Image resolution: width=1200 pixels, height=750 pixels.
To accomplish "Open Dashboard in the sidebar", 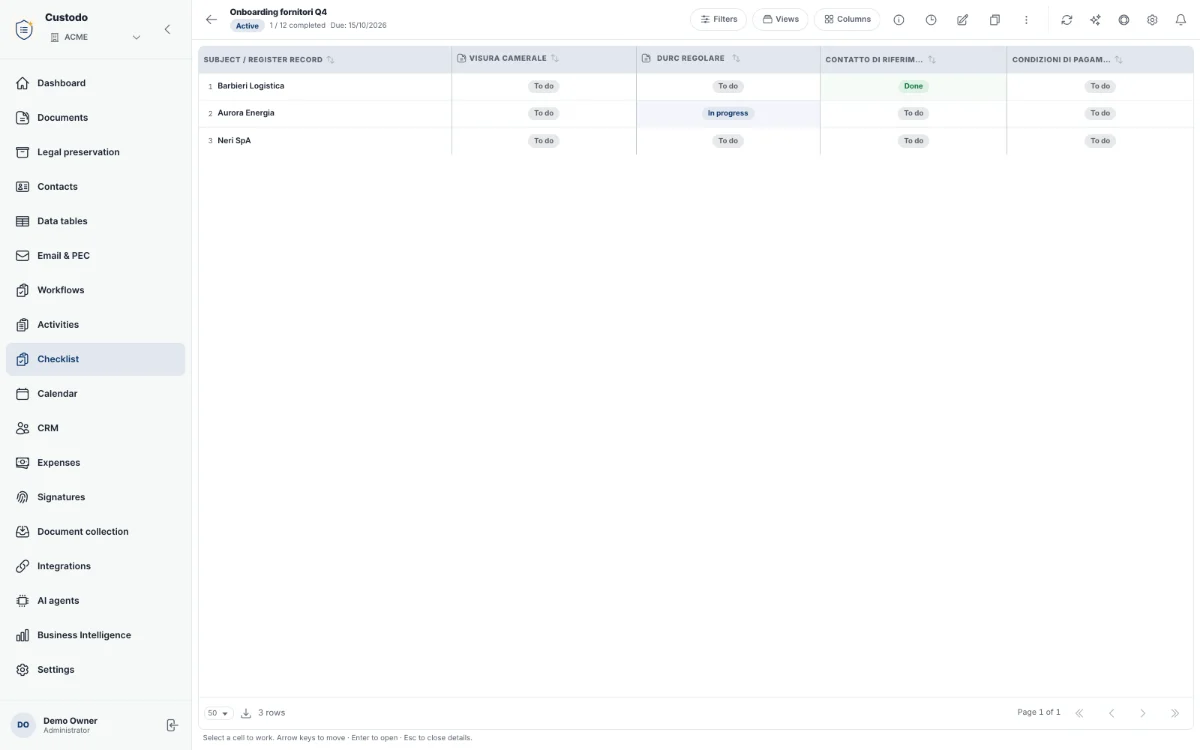I will click(95, 83).
